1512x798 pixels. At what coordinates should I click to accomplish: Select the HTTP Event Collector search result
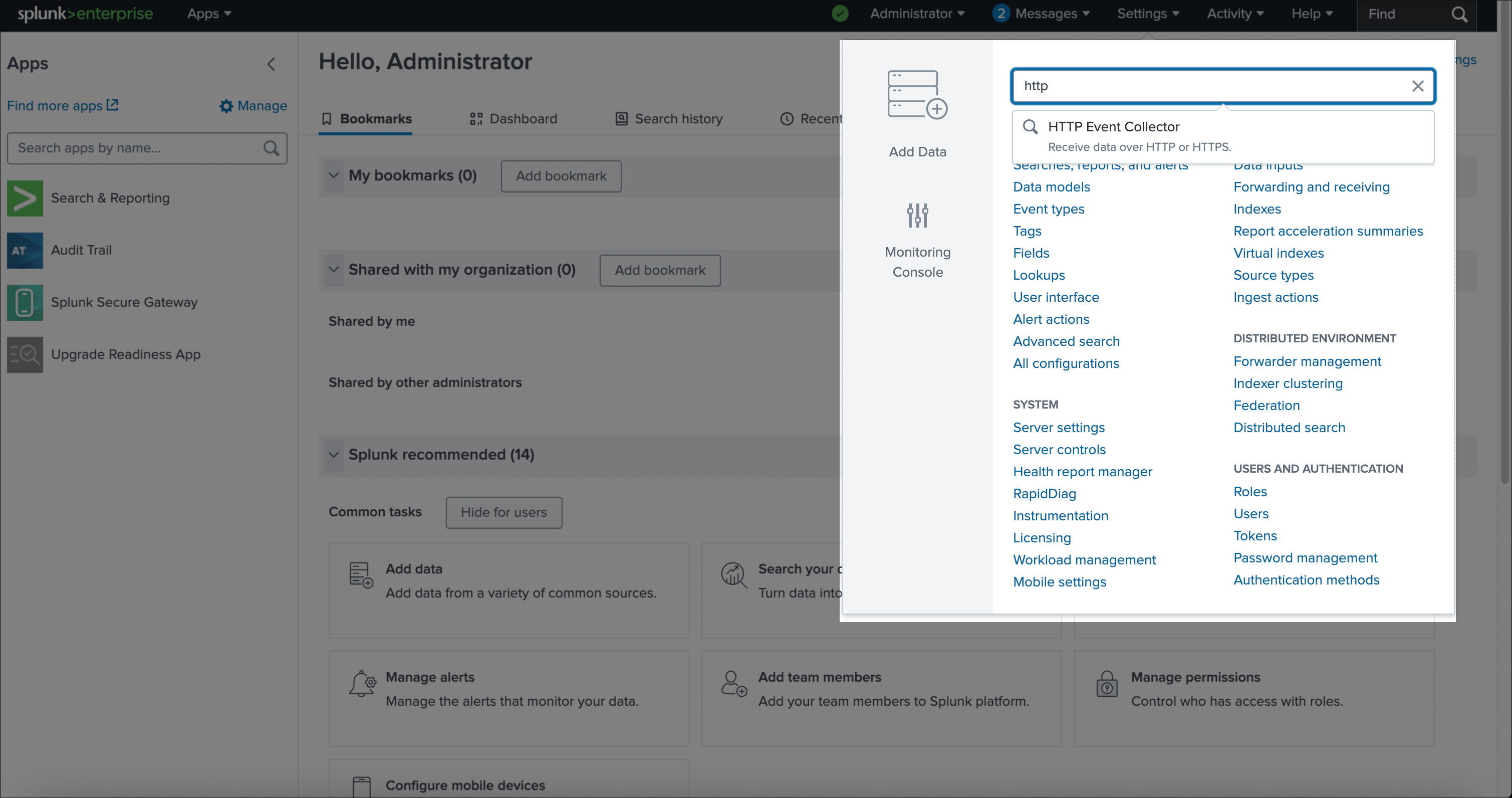coord(1222,137)
